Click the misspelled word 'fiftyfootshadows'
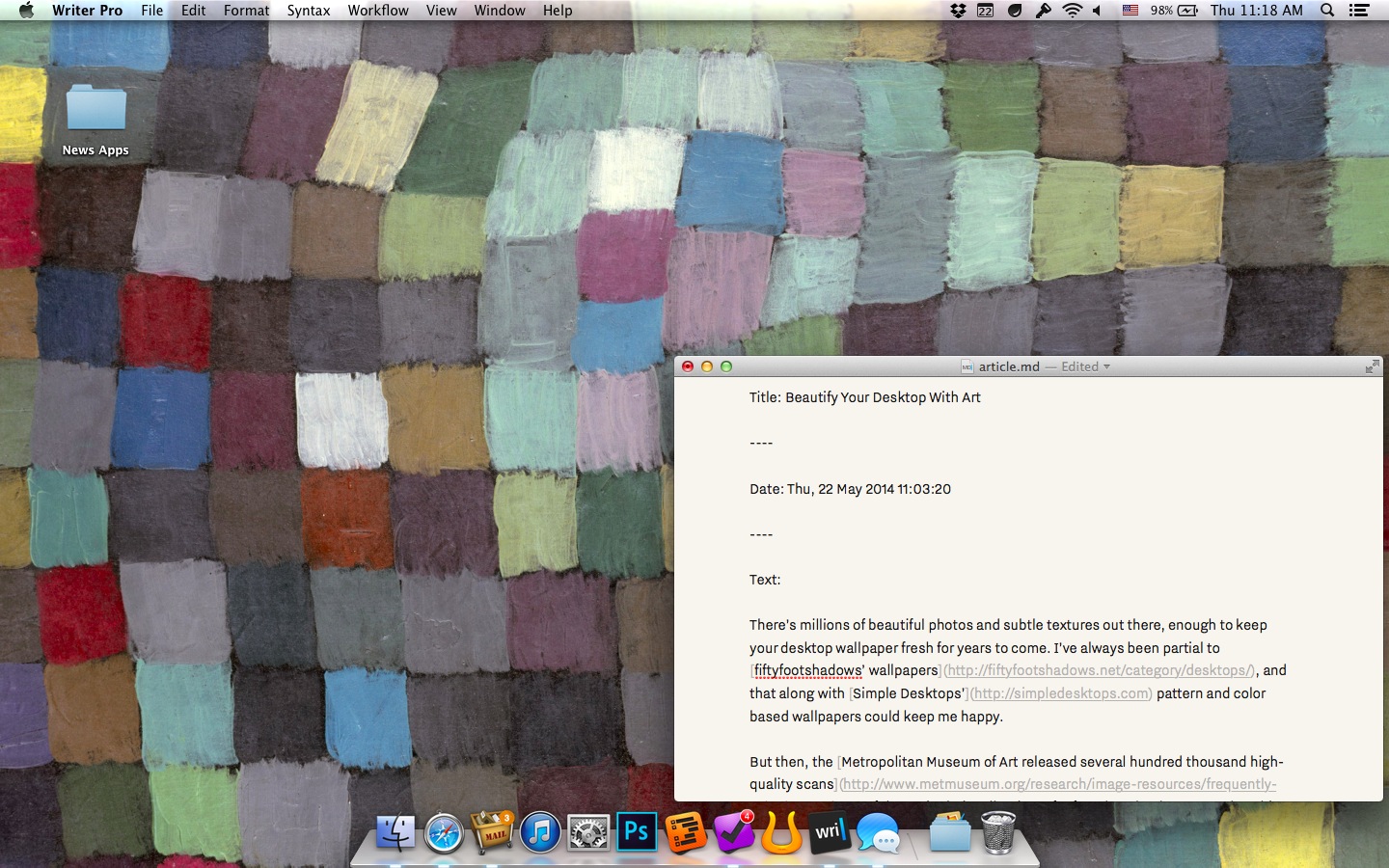The height and width of the screenshot is (868, 1389). (808, 670)
